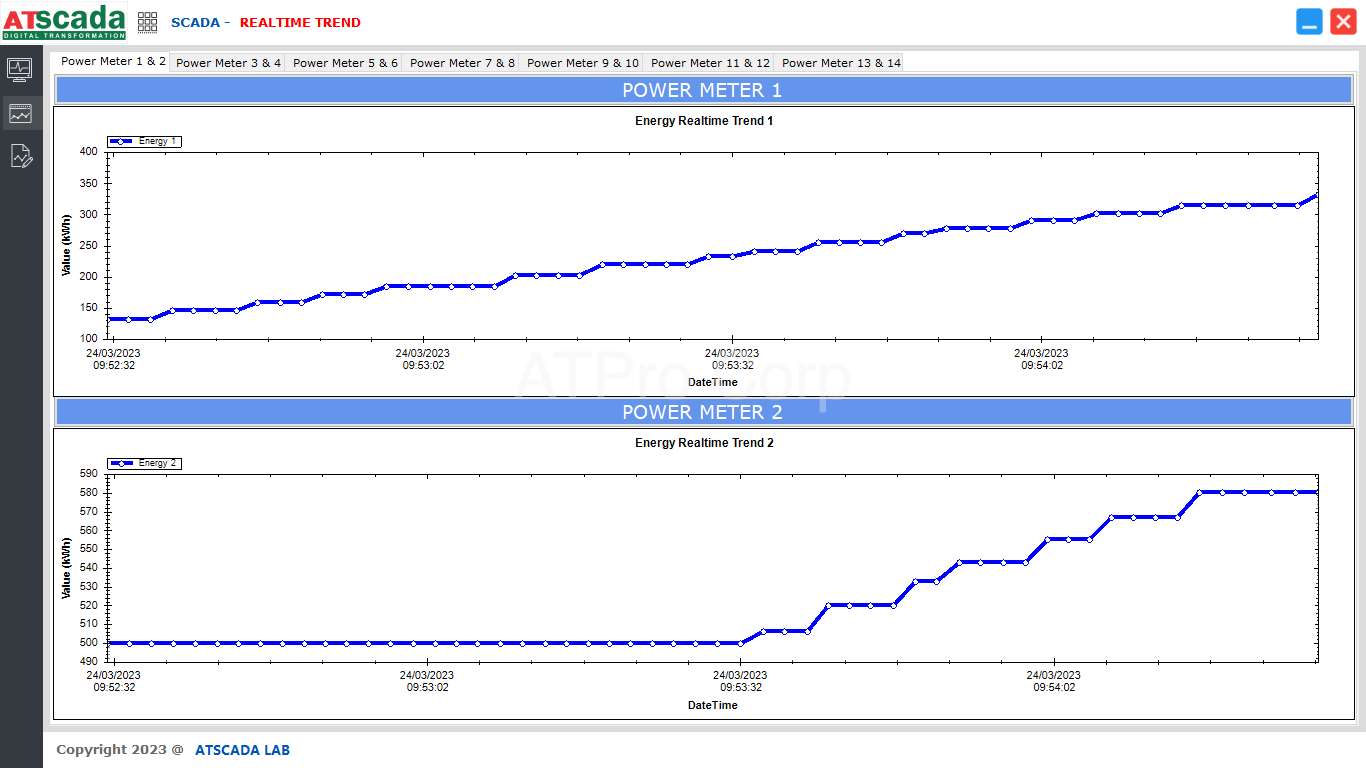
Task: Minimize the SCADA window
Action: (1309, 22)
